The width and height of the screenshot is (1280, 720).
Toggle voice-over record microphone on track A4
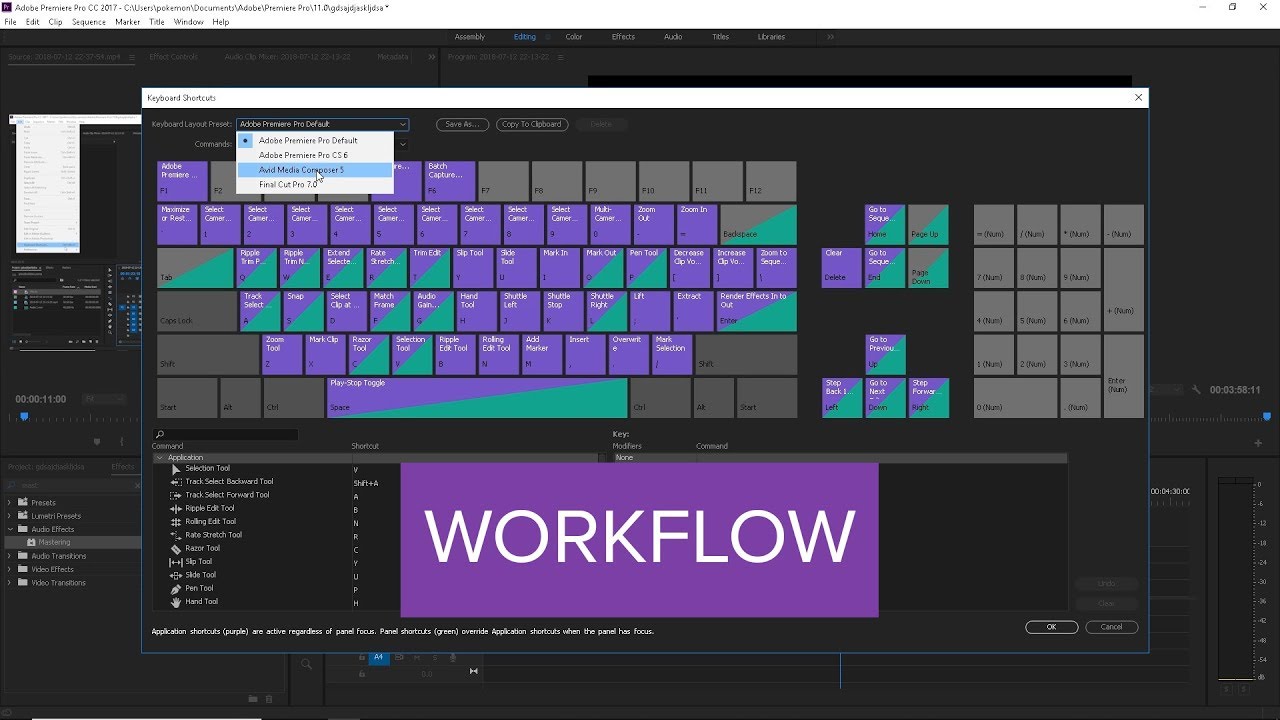(x=453, y=657)
